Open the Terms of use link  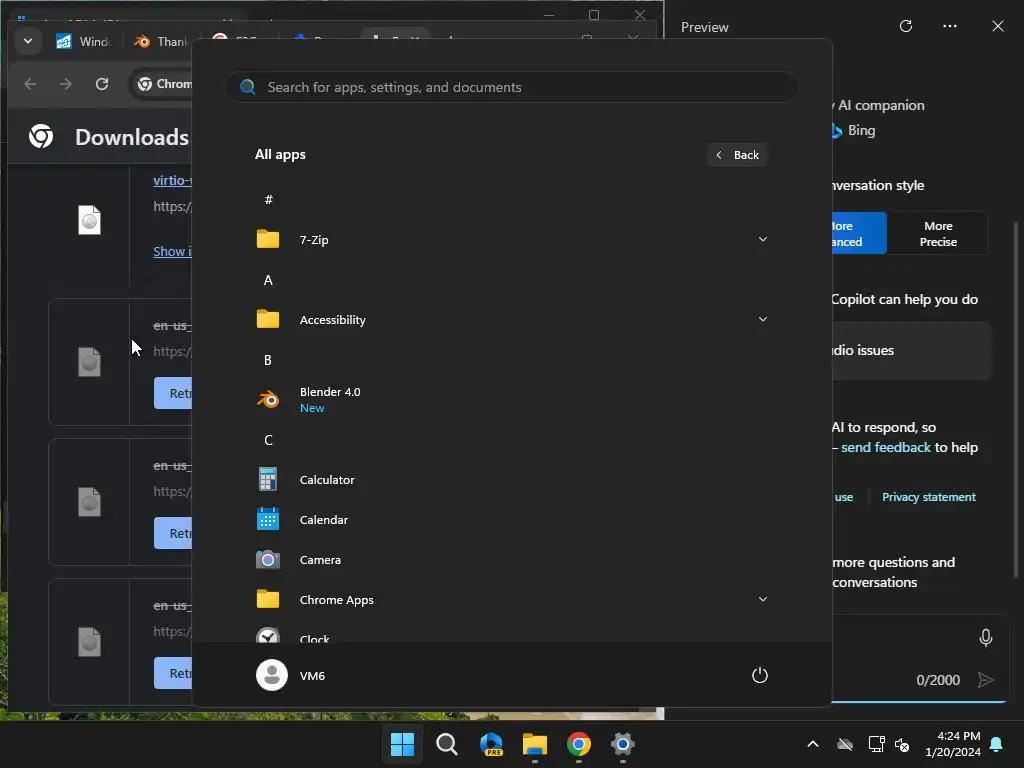843,497
